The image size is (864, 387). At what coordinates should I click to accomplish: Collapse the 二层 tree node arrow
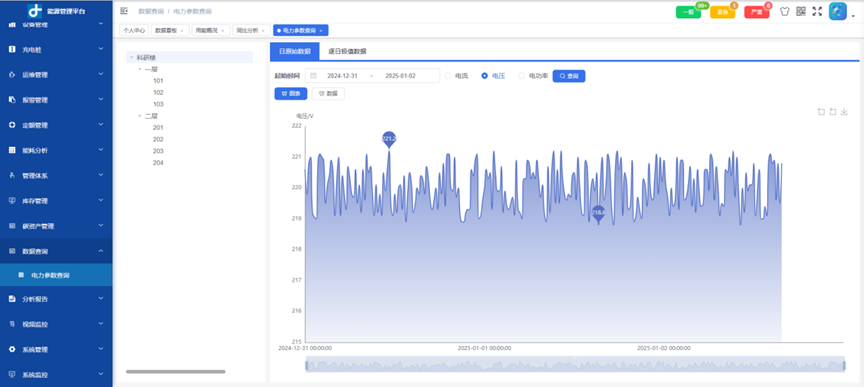click(x=139, y=116)
